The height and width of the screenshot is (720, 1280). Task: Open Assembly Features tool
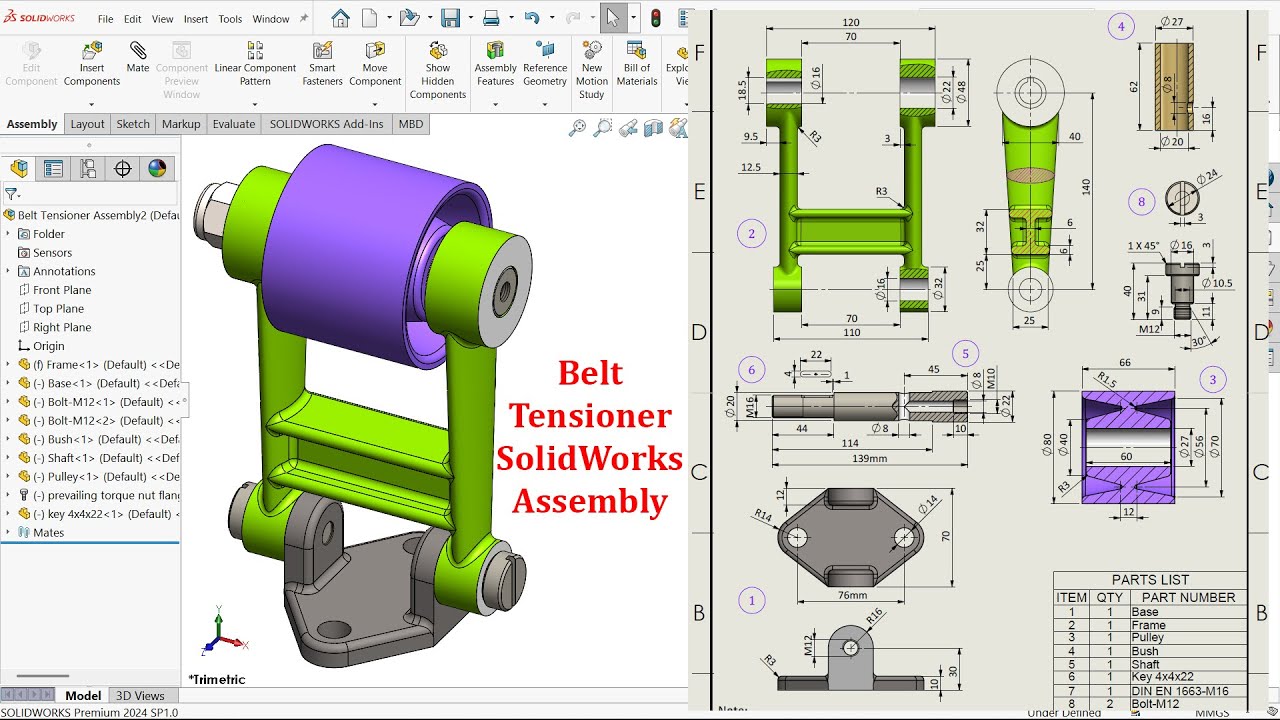[x=495, y=63]
